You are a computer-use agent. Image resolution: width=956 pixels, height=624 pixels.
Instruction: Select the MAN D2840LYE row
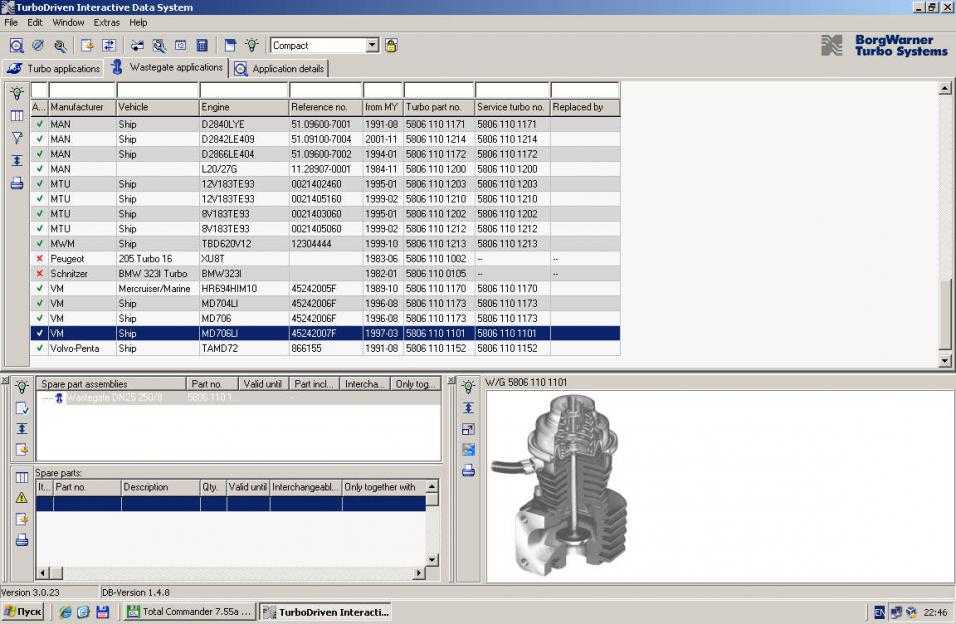pos(326,124)
